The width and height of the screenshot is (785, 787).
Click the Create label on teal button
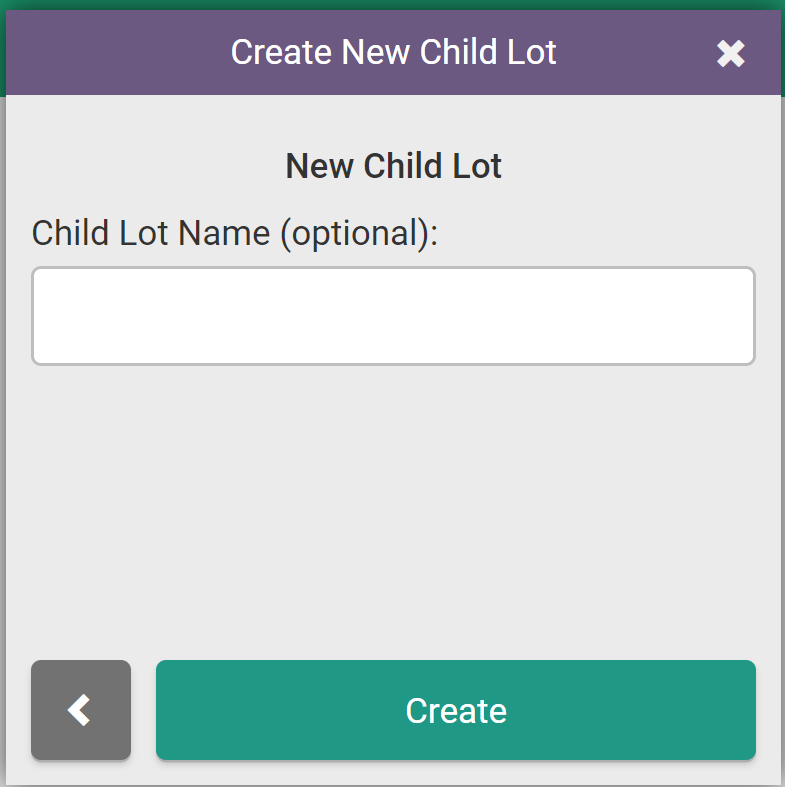[x=456, y=711]
